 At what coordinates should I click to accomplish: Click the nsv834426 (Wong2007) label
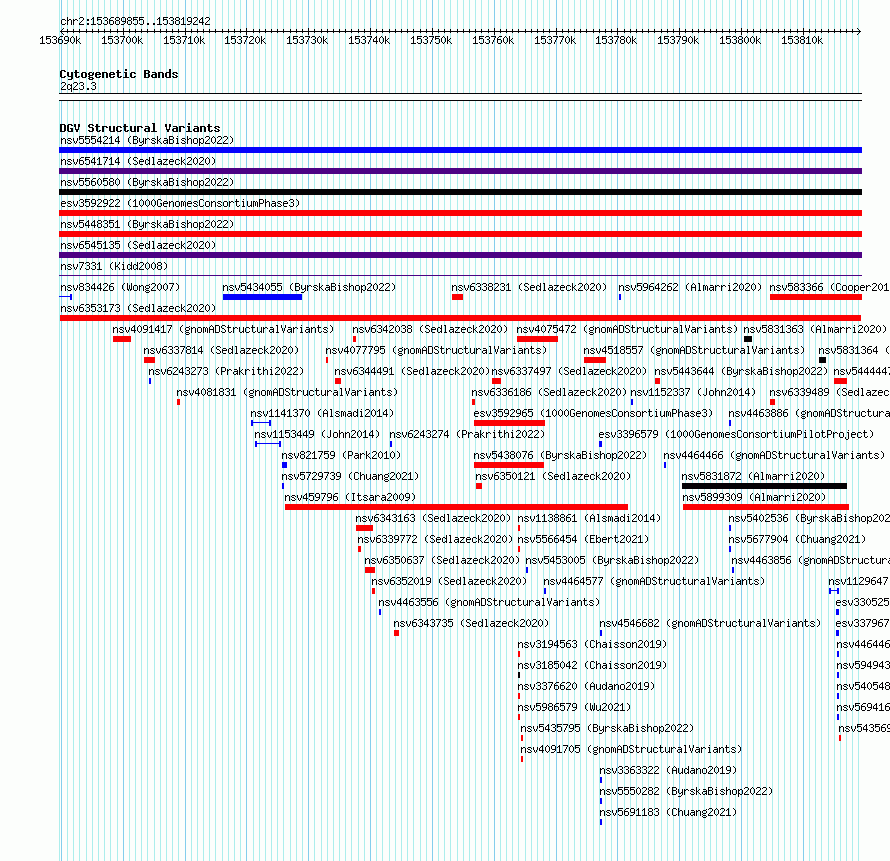[x=120, y=287]
